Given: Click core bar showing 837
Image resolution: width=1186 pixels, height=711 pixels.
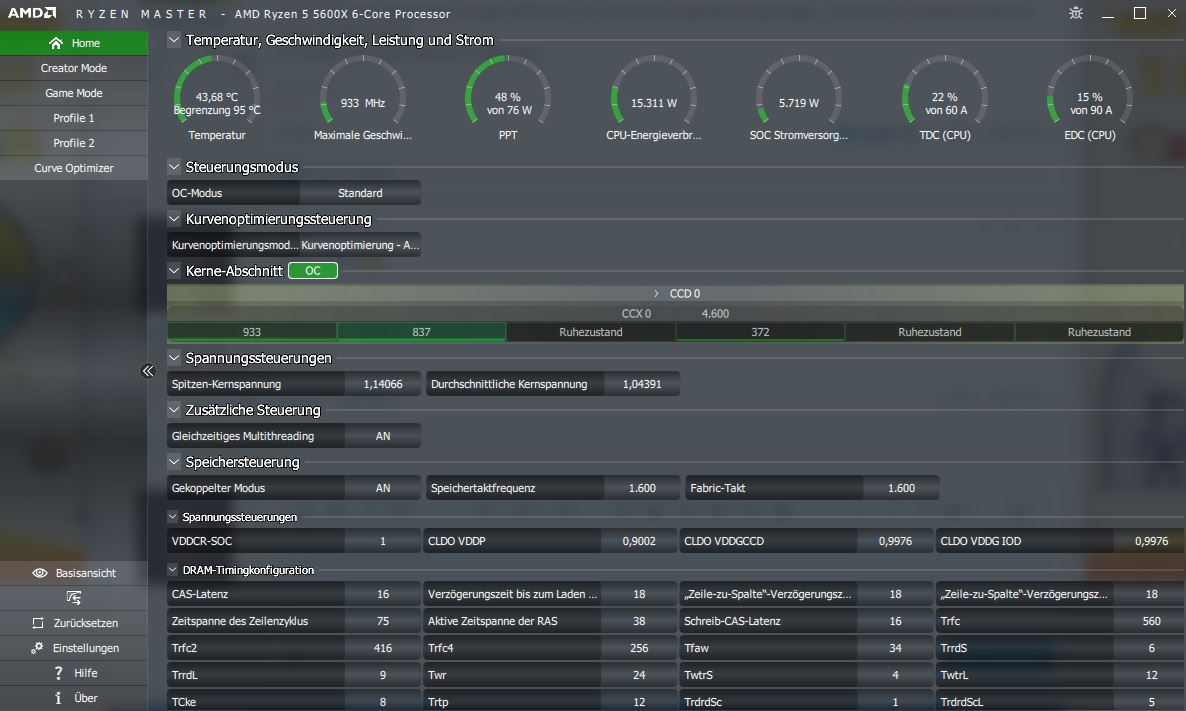Looking at the screenshot, I should coord(421,332).
